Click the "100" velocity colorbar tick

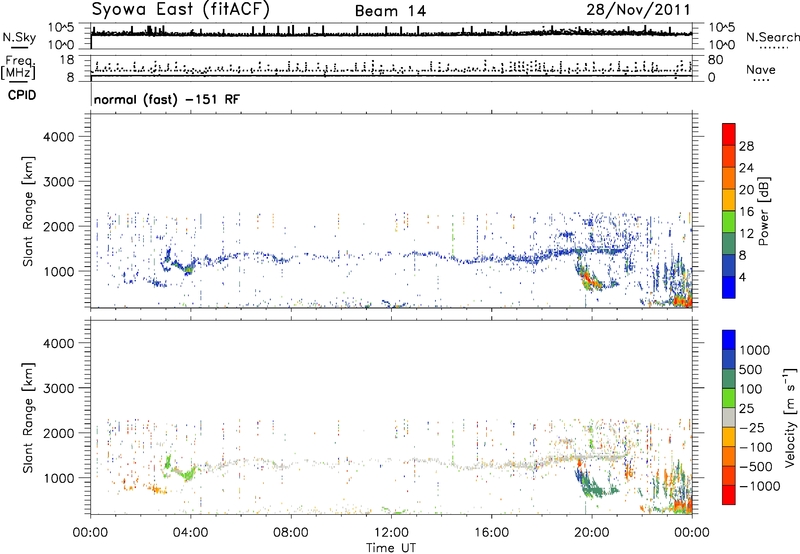point(751,389)
